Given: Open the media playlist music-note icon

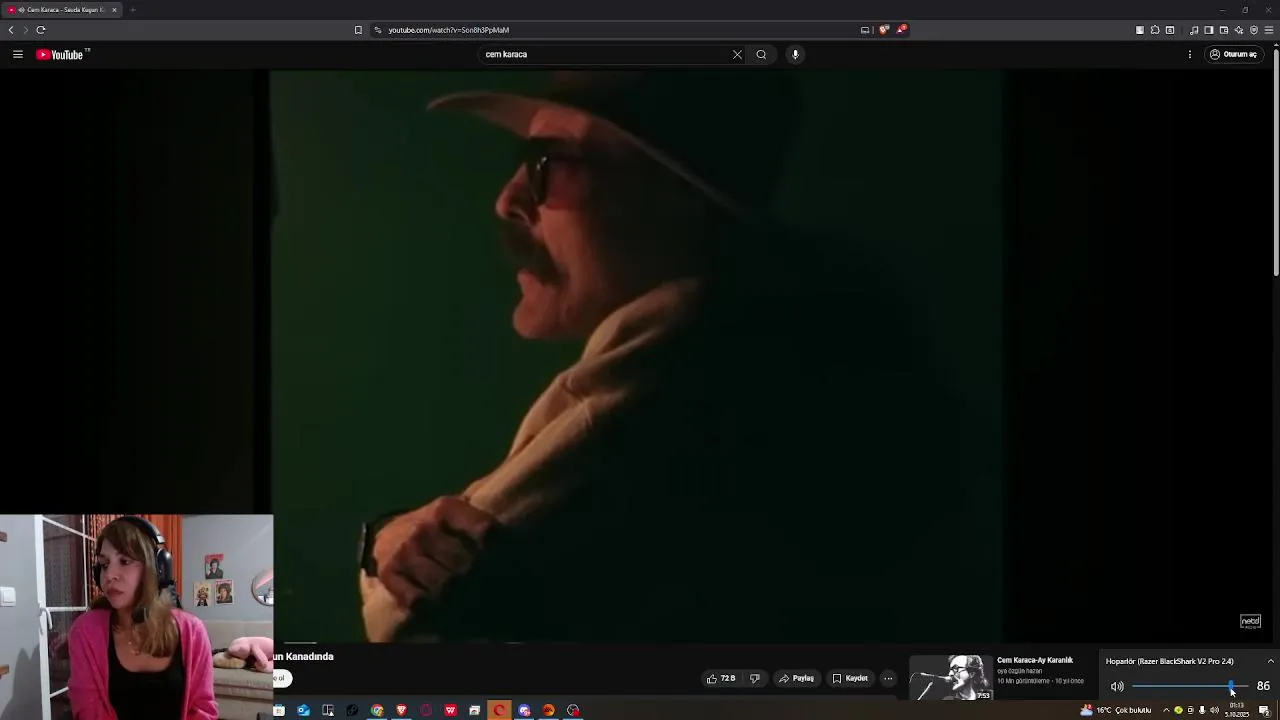Looking at the screenshot, I should pos(1194,30).
